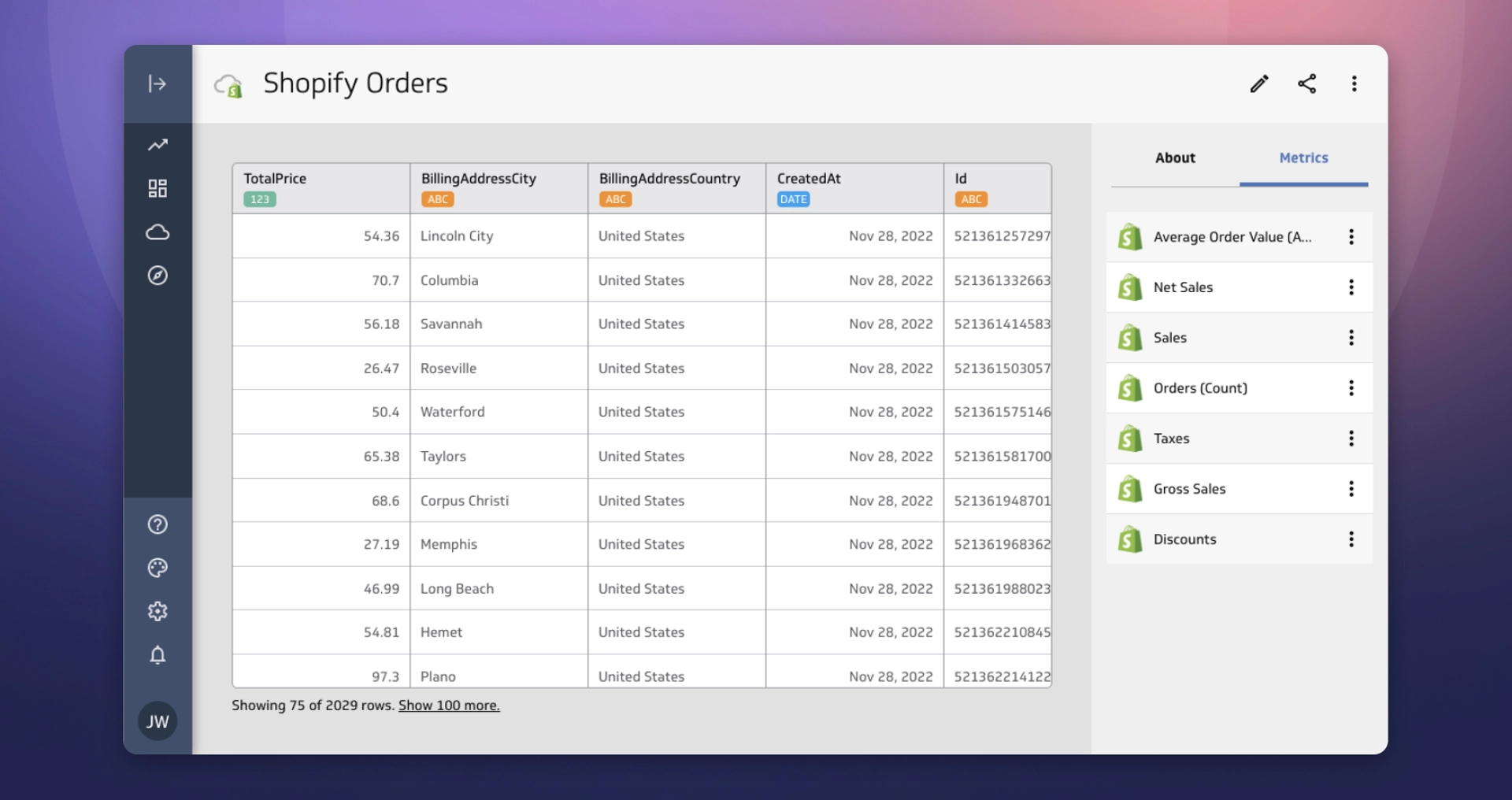
Task: Switch to the Metrics tab
Action: tap(1303, 158)
